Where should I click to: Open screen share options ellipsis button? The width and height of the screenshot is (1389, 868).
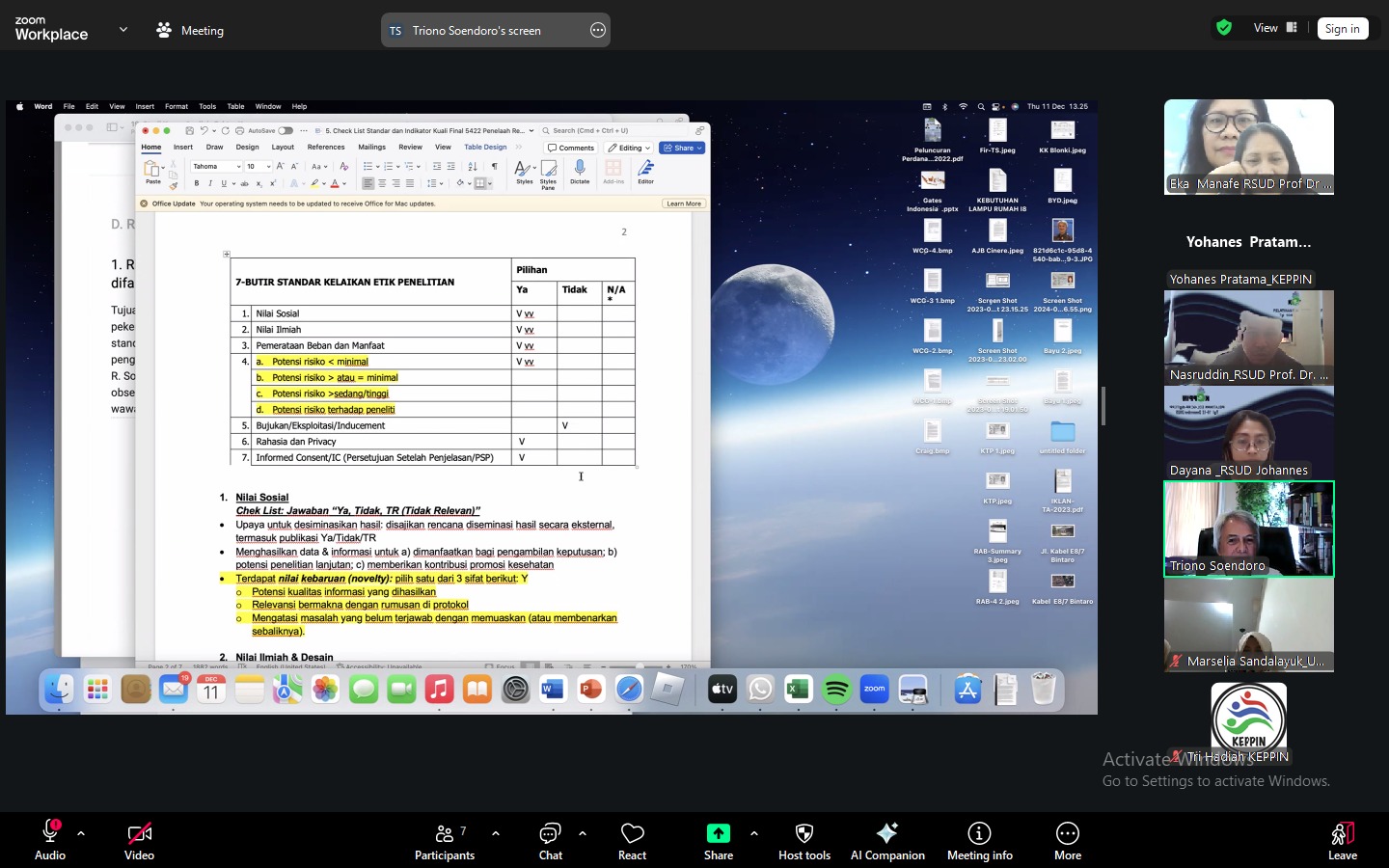598,30
